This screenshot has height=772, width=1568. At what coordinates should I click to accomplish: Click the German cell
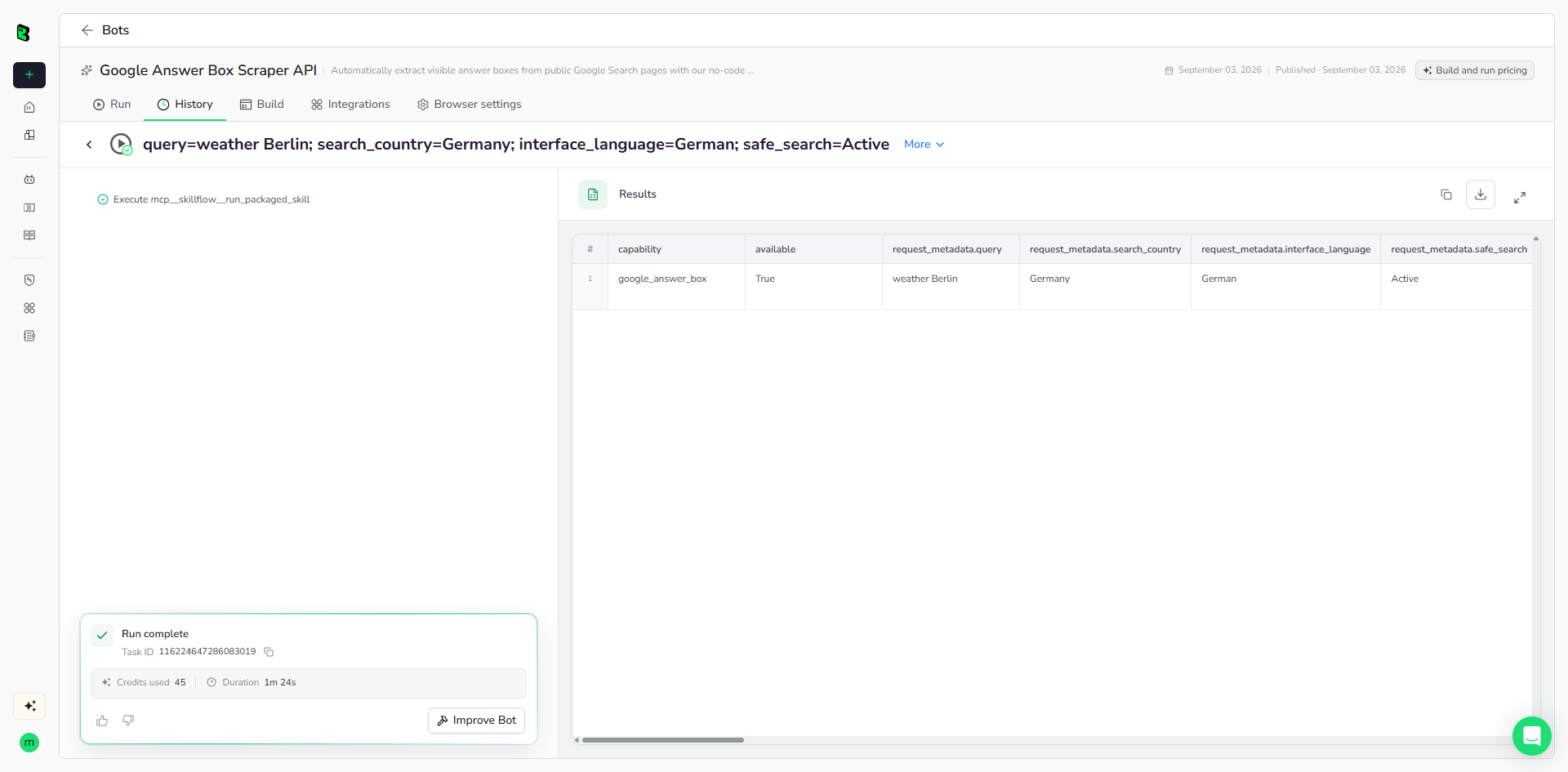click(1285, 287)
